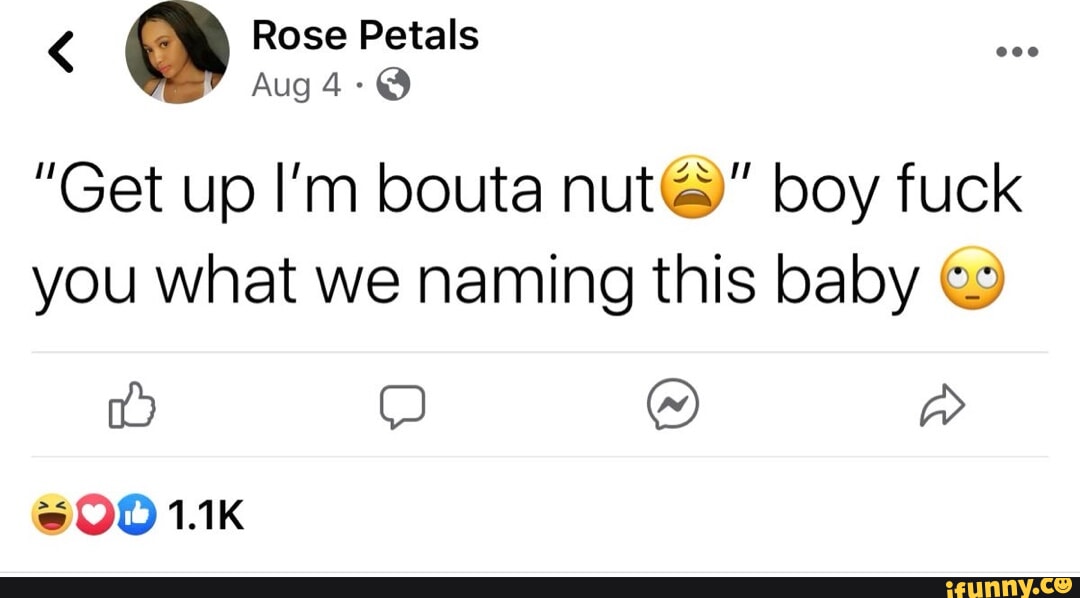Open the Rose Petals profile name link
Viewport: 1080px width, 598px height.
(x=365, y=36)
